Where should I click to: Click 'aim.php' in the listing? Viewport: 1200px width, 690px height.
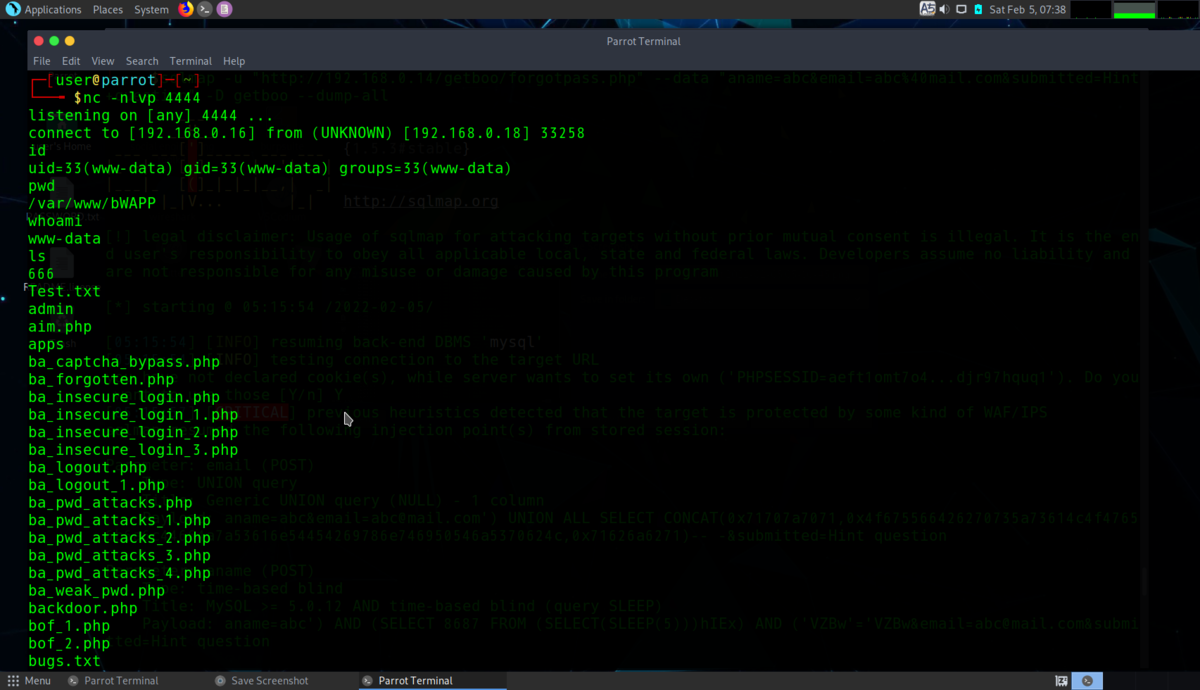[60, 326]
